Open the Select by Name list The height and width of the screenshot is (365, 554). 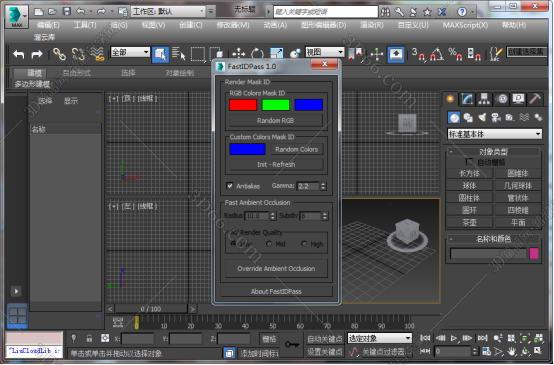point(179,54)
